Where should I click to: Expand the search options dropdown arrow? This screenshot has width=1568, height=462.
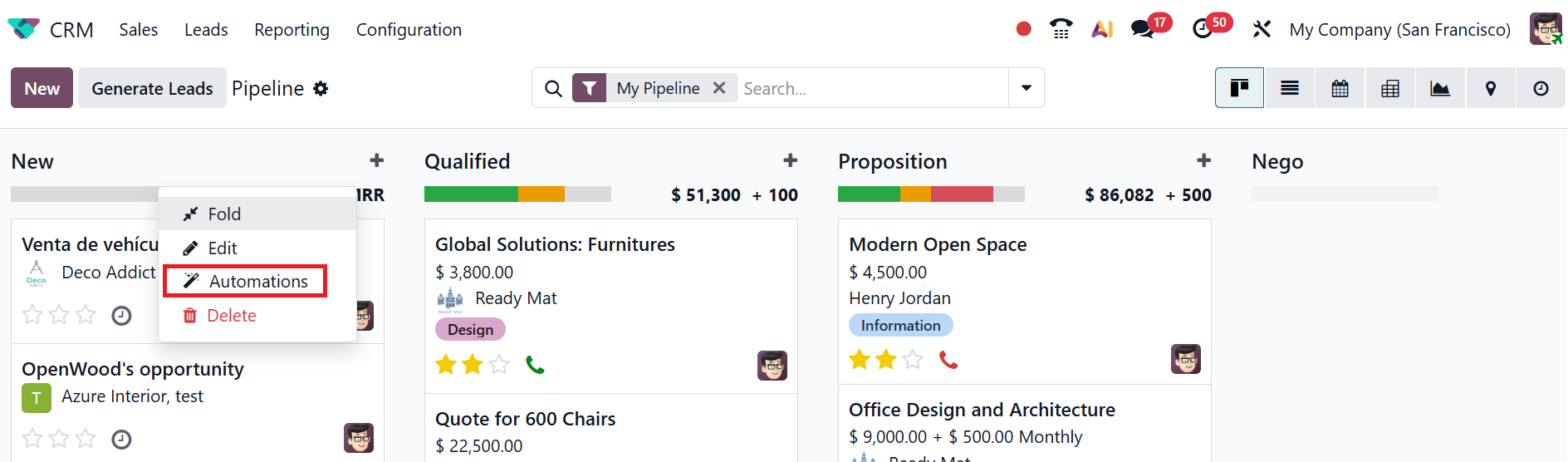coord(1027,88)
